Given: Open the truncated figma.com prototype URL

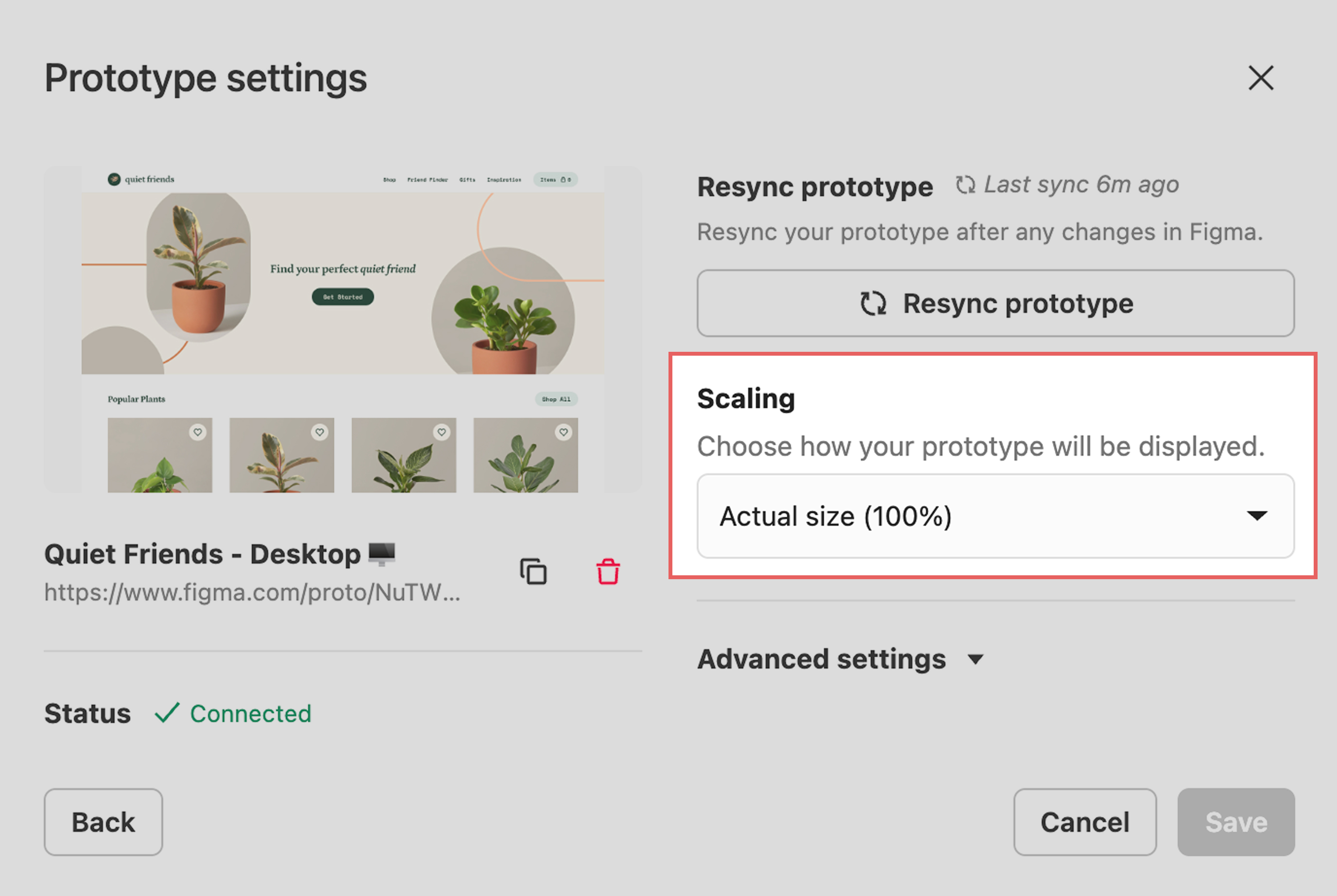Looking at the screenshot, I should tap(252, 593).
